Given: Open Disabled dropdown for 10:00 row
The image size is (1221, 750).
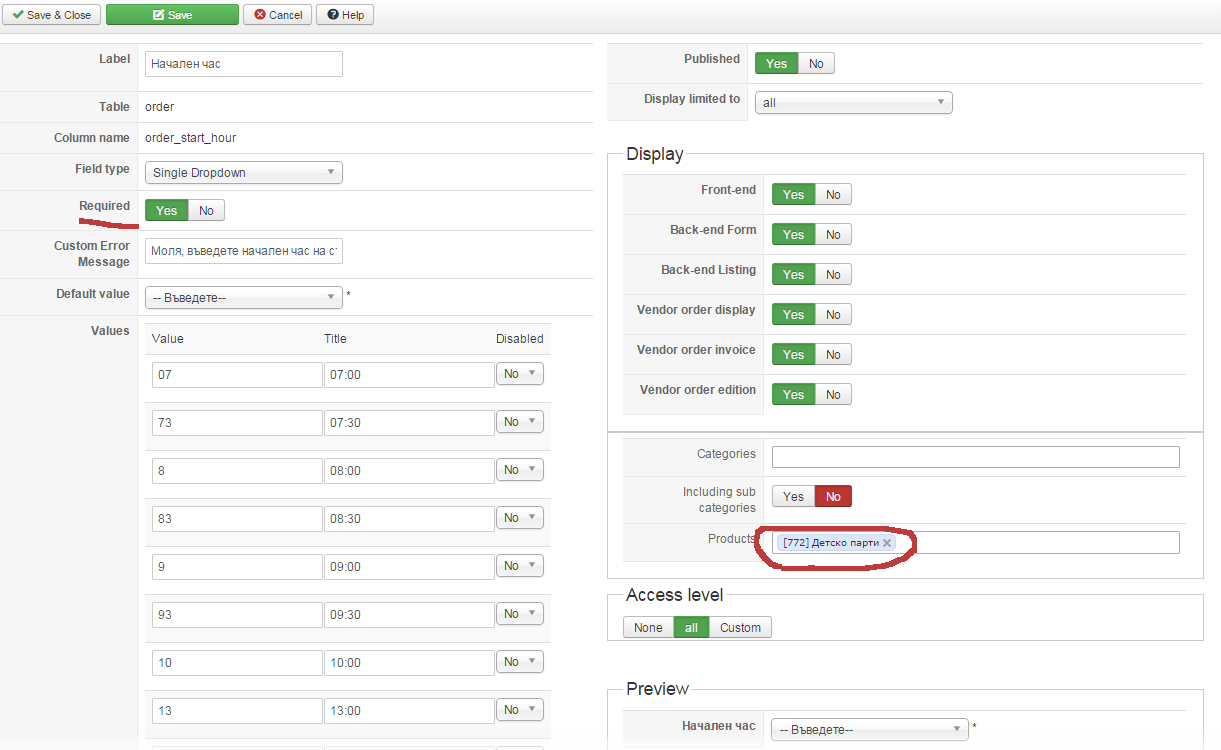Looking at the screenshot, I should tap(520, 662).
